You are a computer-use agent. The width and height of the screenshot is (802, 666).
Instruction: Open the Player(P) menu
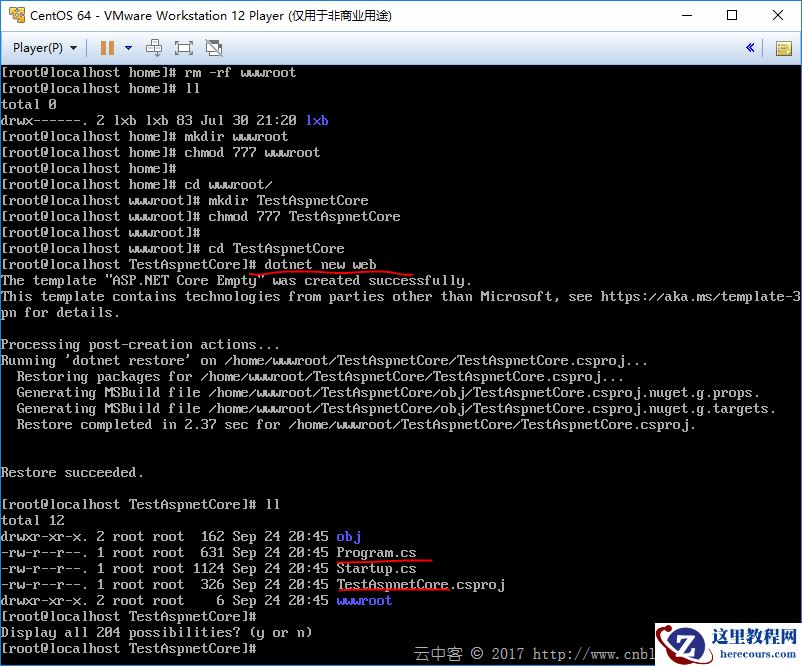[x=37, y=48]
